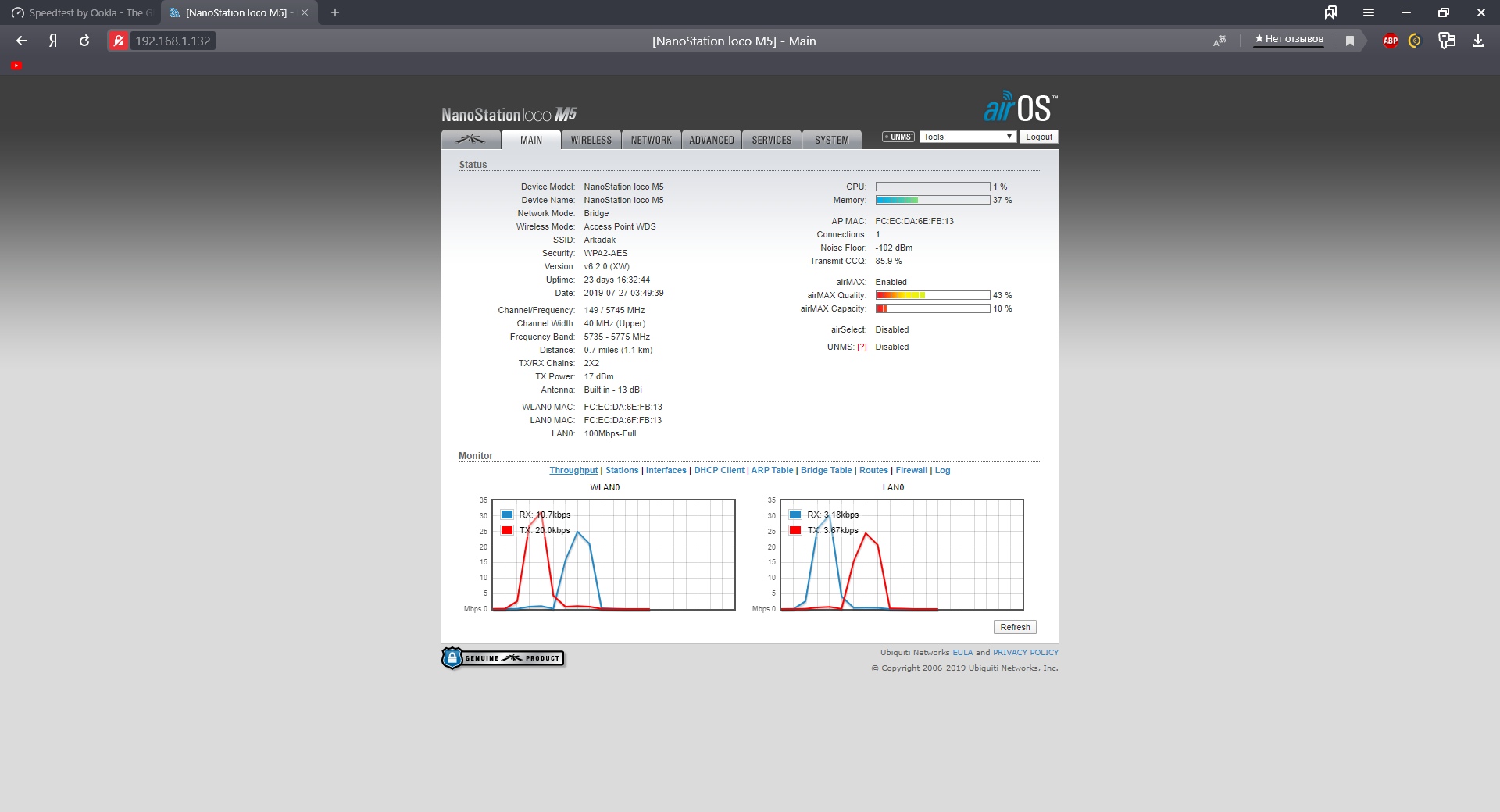Select the LAN0 MAC 'FC:EC:DA:6F:FB:13'

[623, 421]
